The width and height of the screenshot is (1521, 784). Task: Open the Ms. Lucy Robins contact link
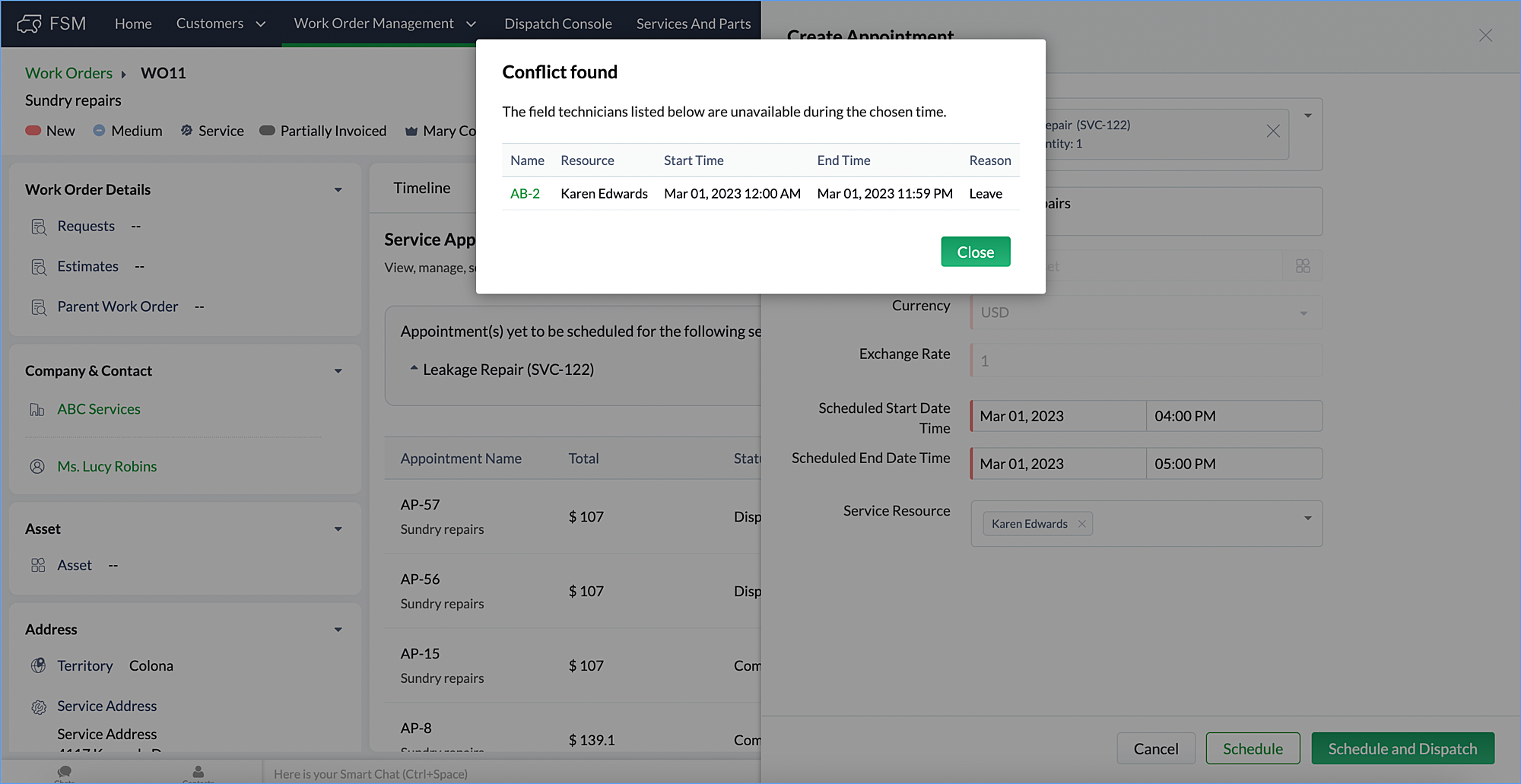pyautogui.click(x=107, y=466)
